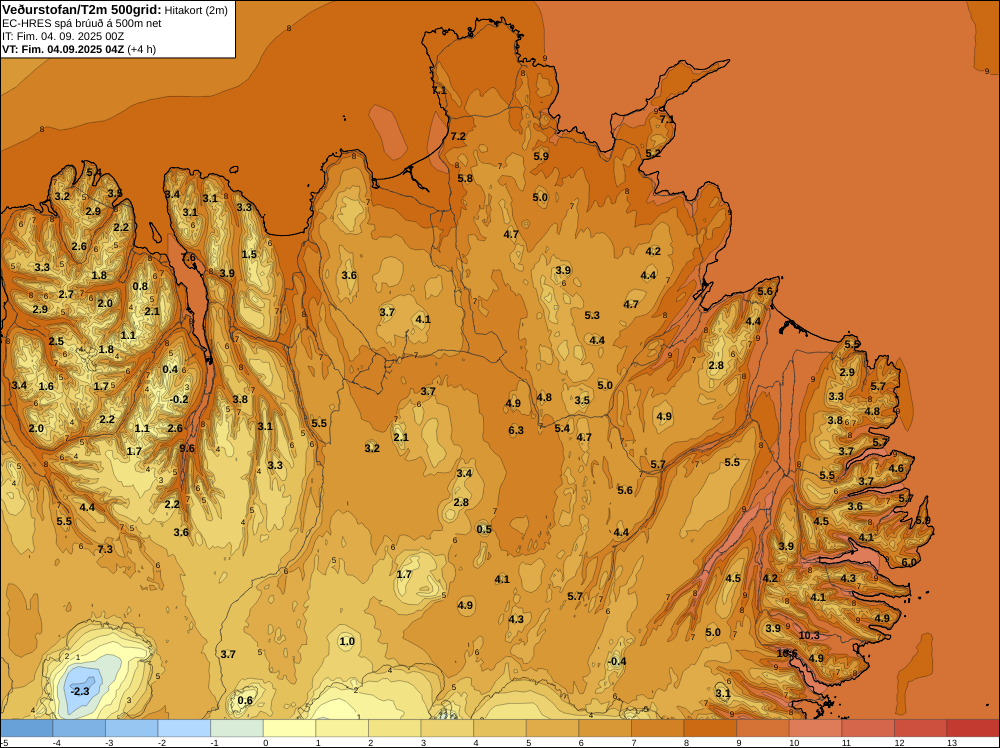The image size is (1000, 748).
Task: Click the 9.6 temperature value
Action: coord(187,448)
